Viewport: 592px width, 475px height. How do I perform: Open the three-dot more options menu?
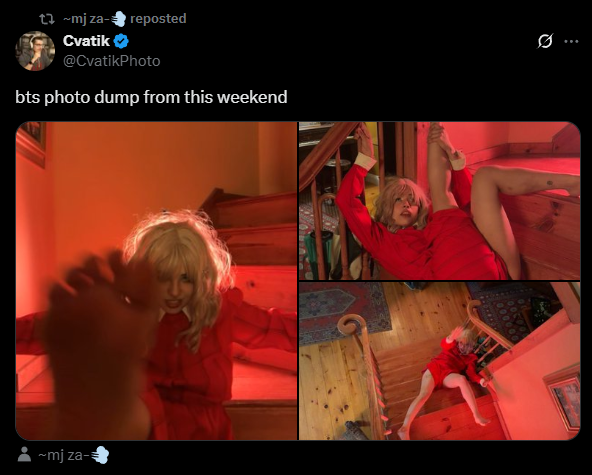point(571,41)
